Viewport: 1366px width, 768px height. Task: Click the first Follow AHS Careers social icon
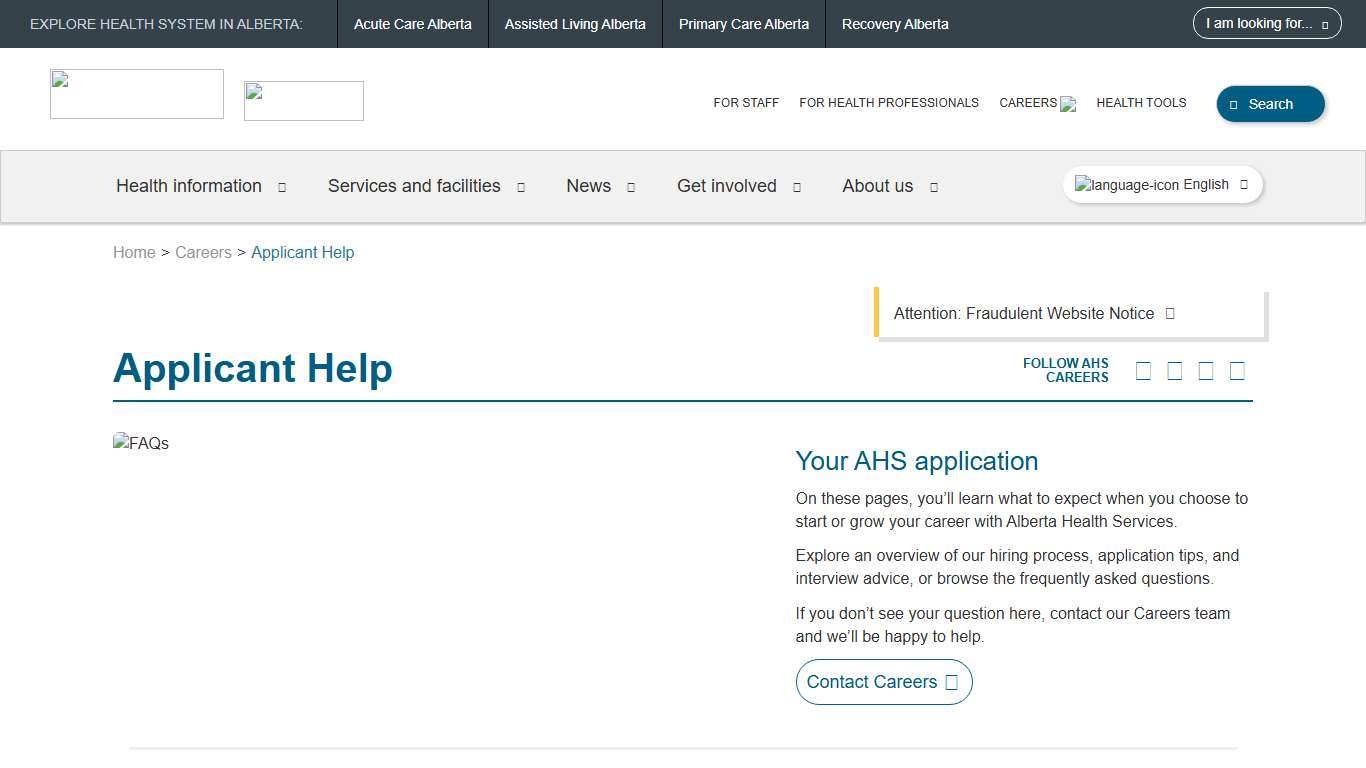pos(1143,370)
